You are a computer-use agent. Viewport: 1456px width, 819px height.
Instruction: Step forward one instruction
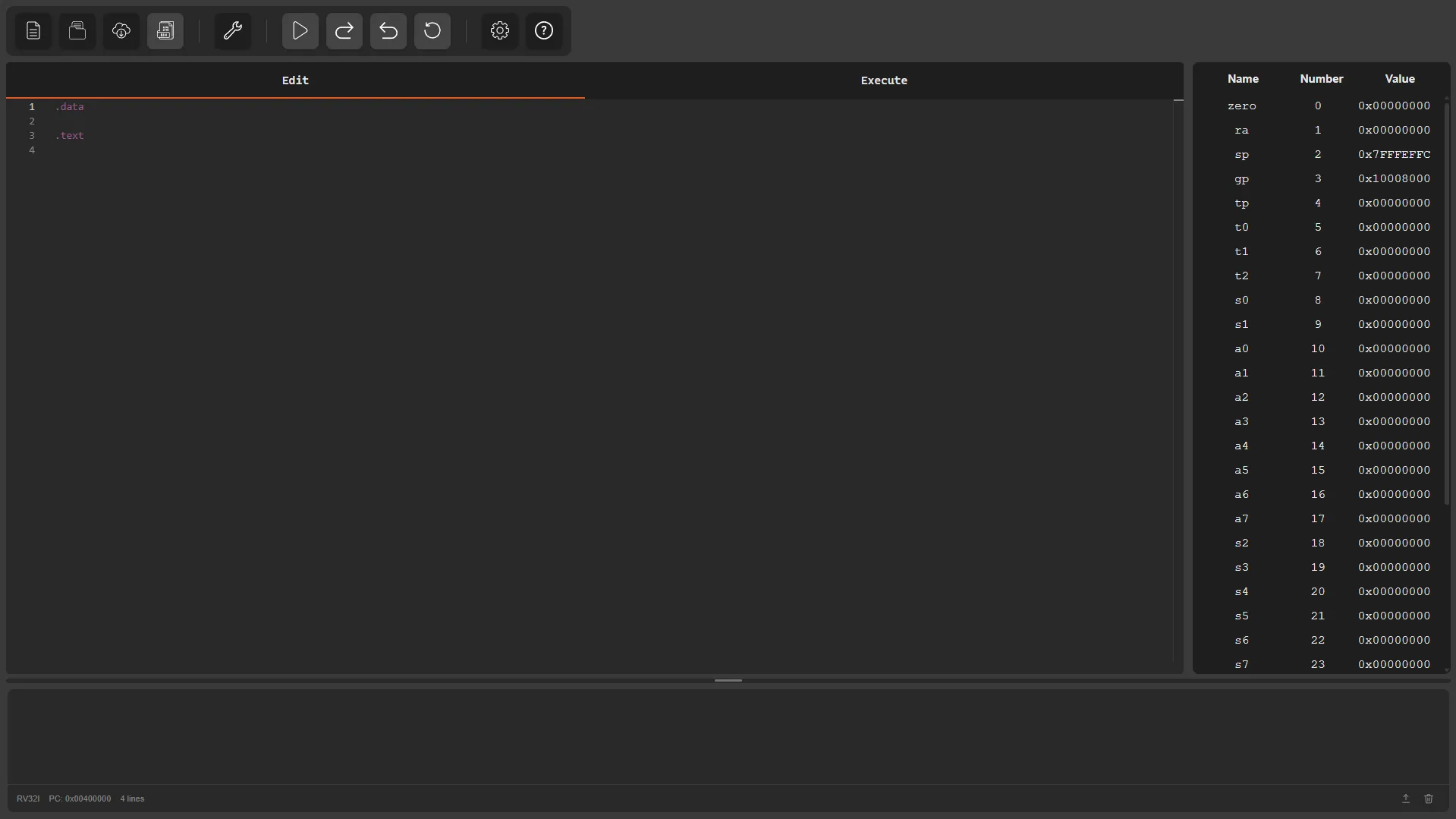pos(344,31)
